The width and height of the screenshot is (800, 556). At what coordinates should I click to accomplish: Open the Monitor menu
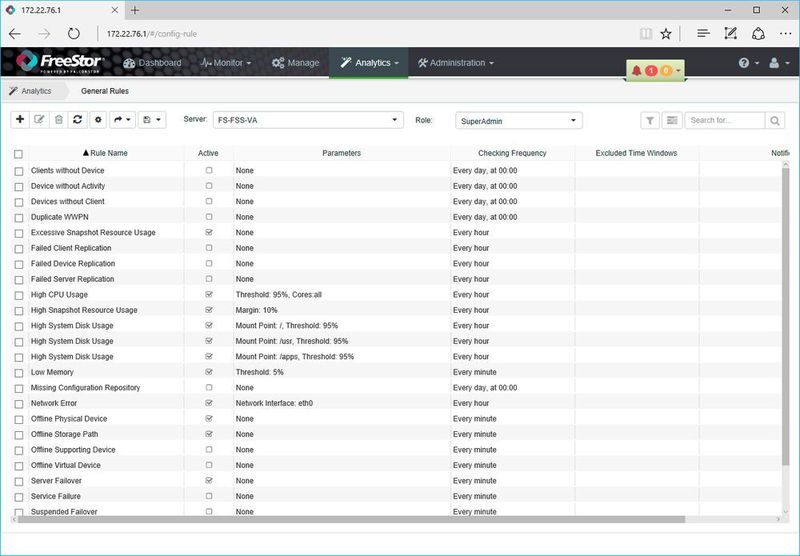(226, 63)
